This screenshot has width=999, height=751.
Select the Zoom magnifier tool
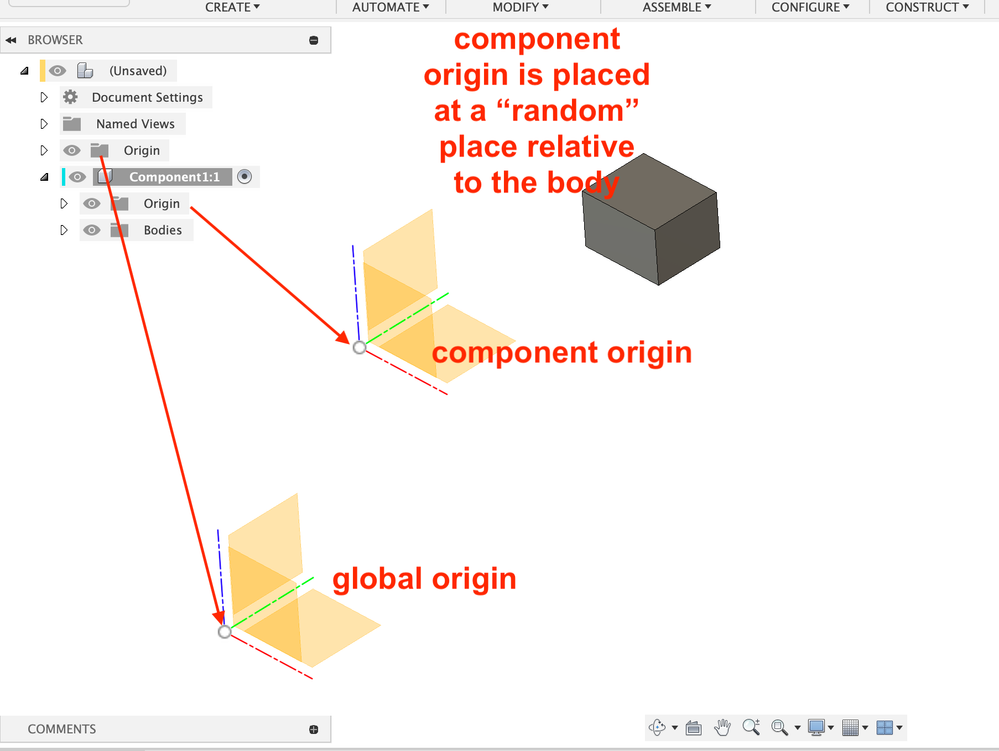[x=751, y=727]
